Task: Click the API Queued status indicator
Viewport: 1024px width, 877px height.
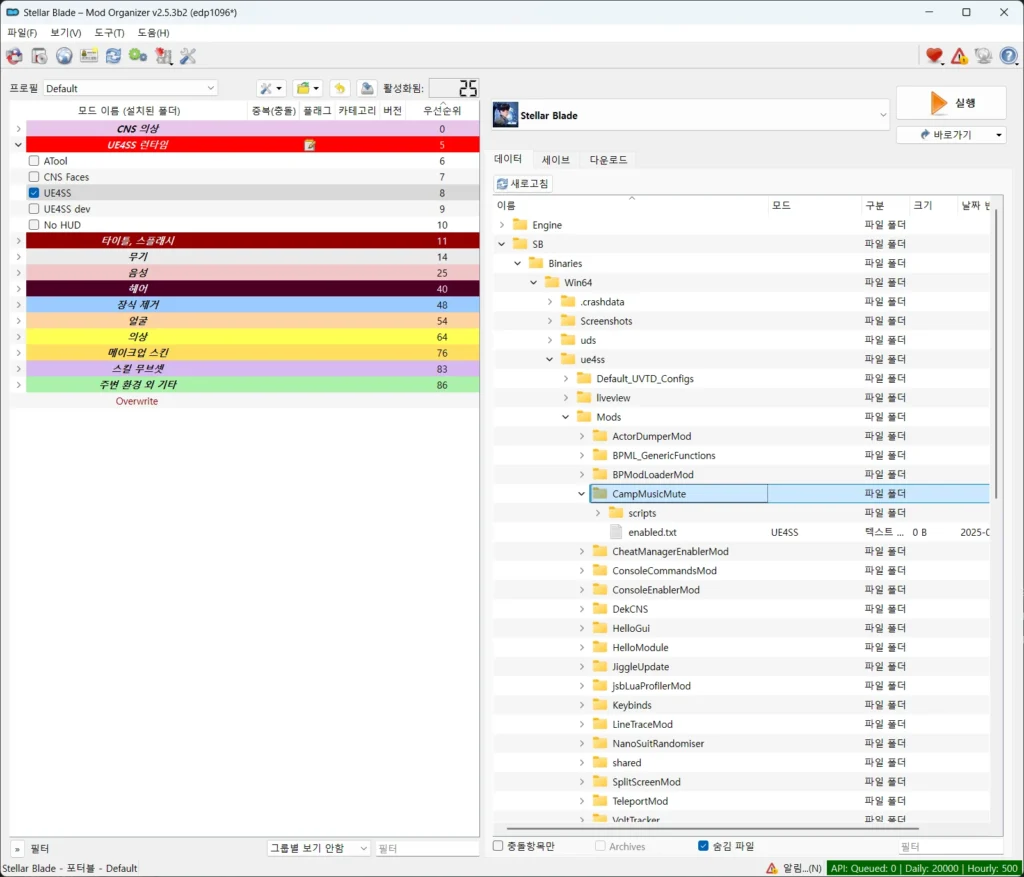Action: 924,868
